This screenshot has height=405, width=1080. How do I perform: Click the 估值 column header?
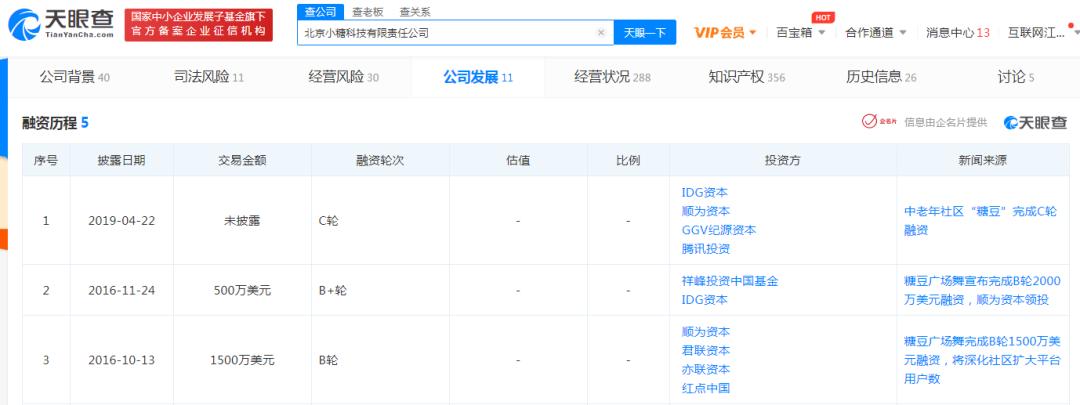(518, 160)
